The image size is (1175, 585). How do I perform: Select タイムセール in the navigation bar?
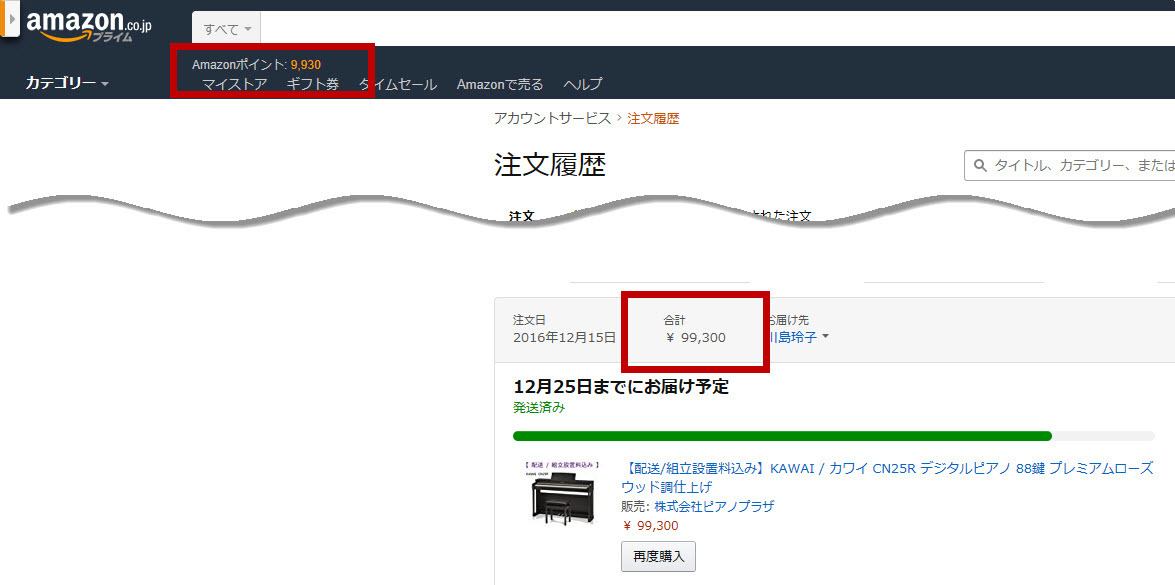[398, 84]
